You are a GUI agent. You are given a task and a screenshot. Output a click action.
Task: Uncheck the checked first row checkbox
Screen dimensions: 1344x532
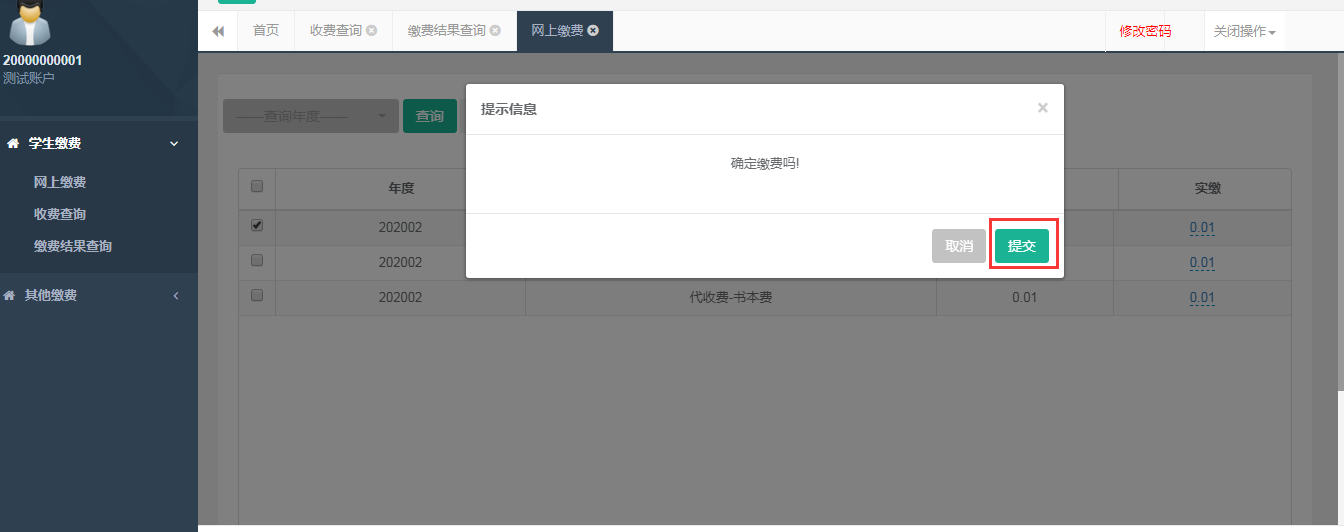257,226
